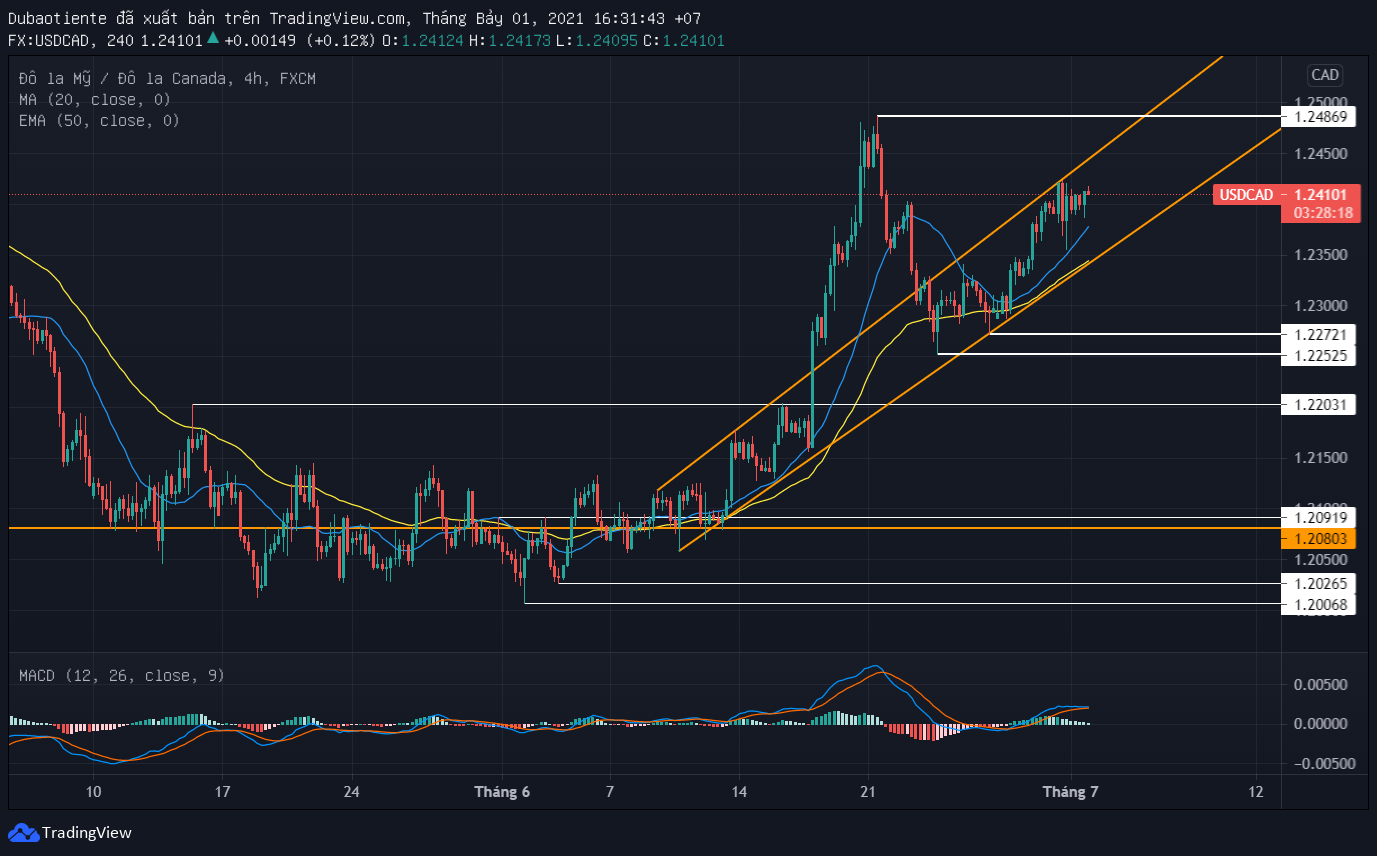Click the MA (20, close, 0) legend
1377x856 pixels.
coord(95,99)
